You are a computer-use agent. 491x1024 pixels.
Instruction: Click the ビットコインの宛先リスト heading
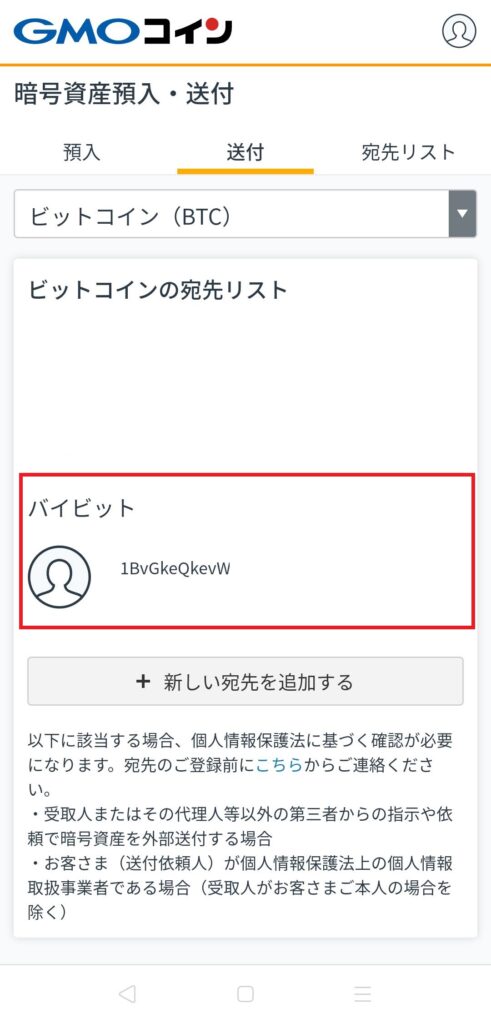158,290
